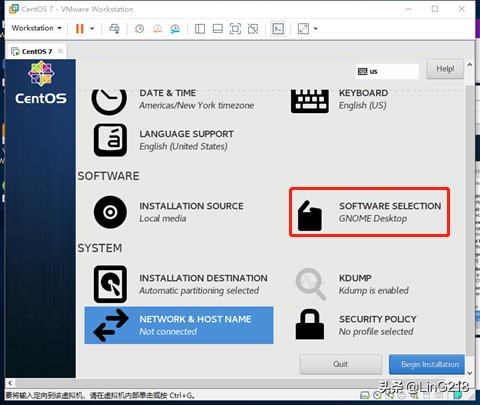Viewport: 480px width, 405px height.
Task: Click Begin Installation button
Action: (427, 364)
